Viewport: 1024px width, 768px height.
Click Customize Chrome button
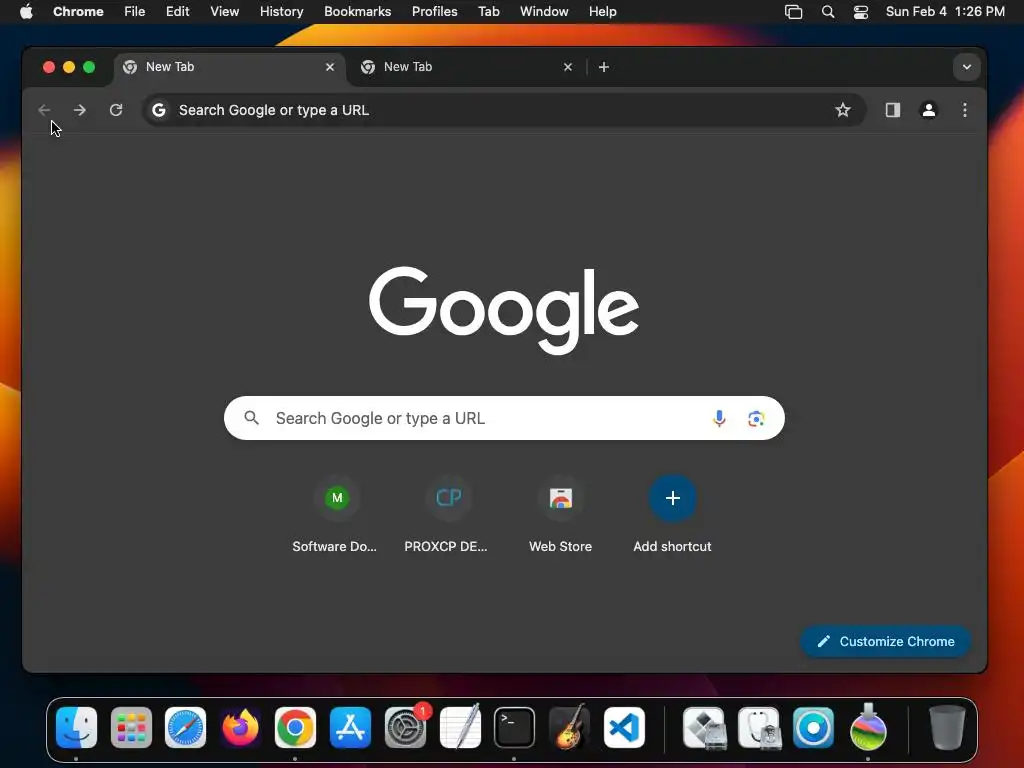(x=885, y=642)
